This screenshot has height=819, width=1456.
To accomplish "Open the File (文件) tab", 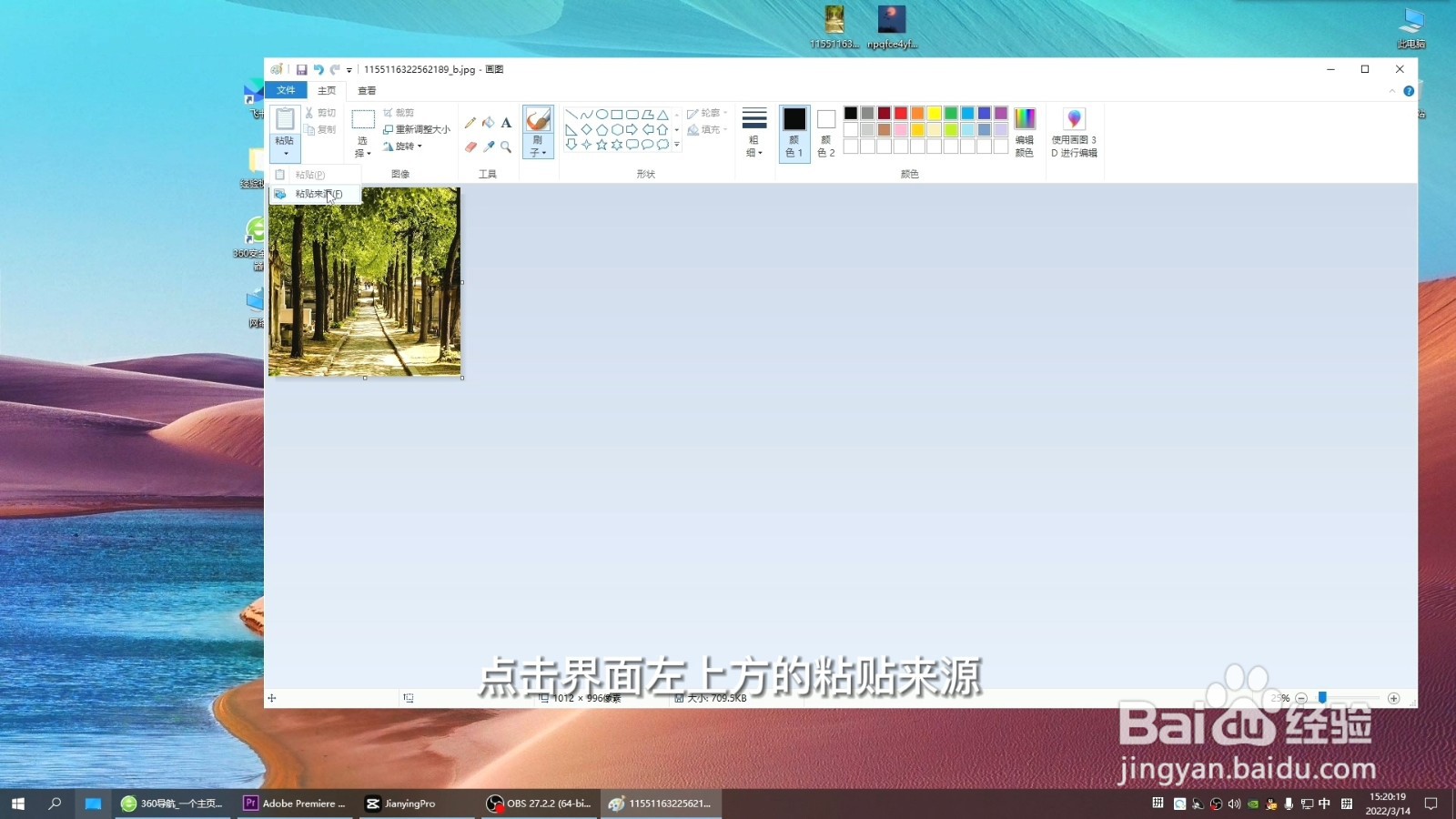I will click(x=286, y=90).
